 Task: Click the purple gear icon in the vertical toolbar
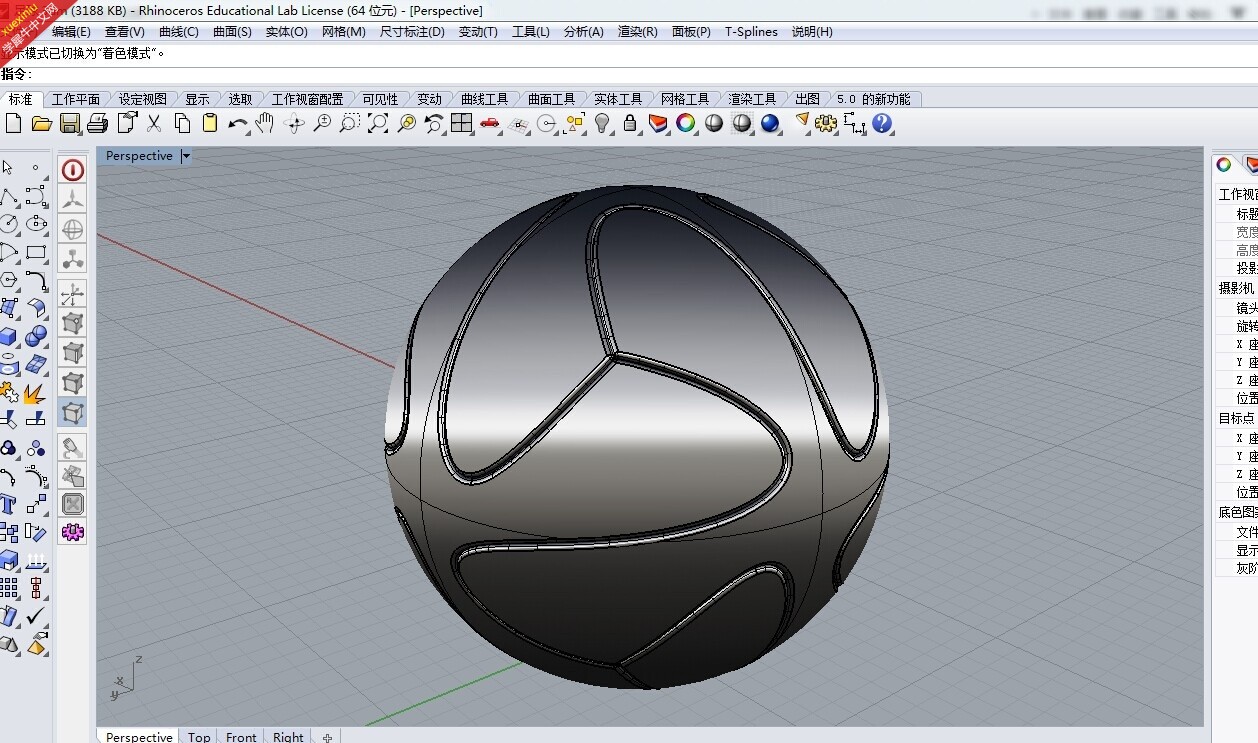coord(73,532)
